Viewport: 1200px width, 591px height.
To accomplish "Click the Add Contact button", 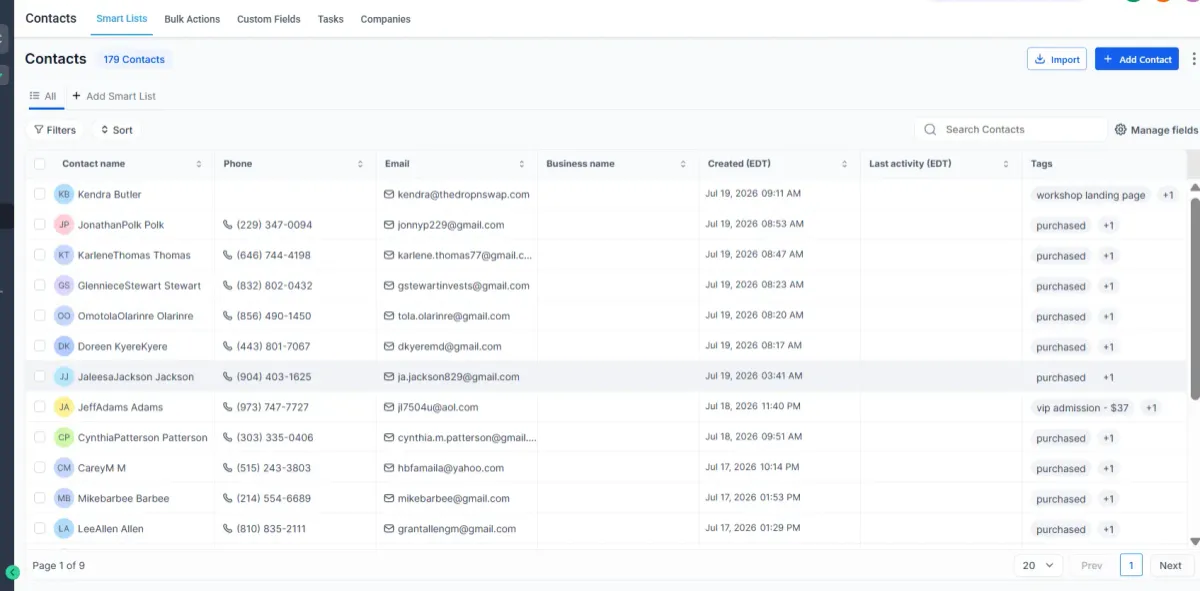I will pyautogui.click(x=1137, y=59).
